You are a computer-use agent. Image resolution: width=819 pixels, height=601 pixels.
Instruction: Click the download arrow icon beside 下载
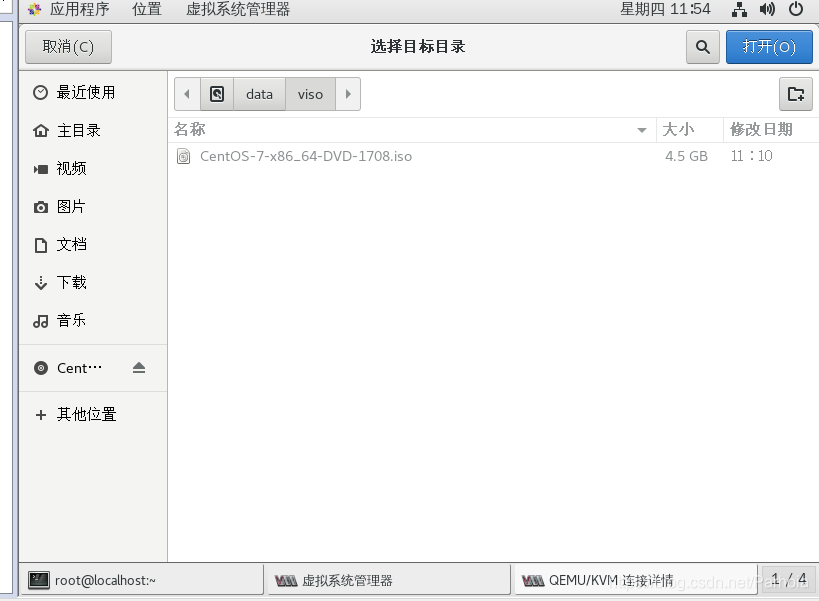pyautogui.click(x=41, y=283)
